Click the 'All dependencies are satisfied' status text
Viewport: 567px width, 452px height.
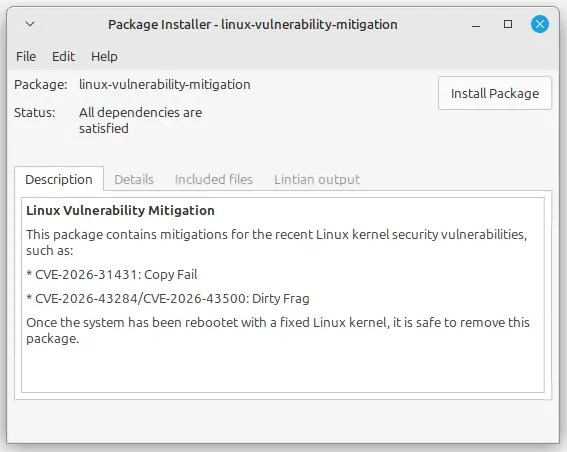140,120
